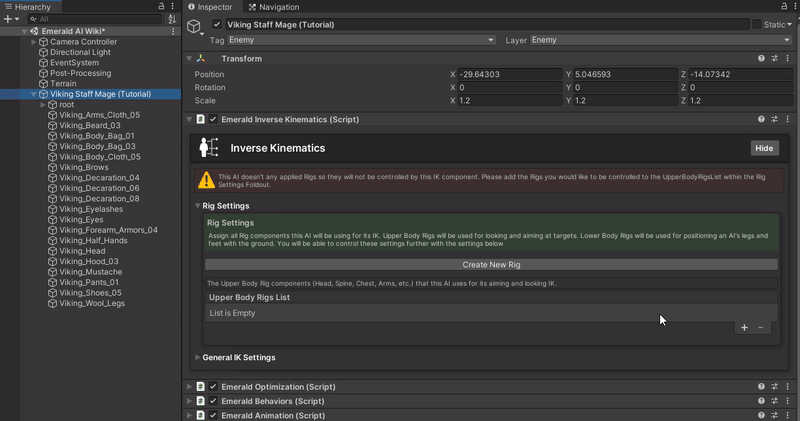
Task: Click Emerald Optimization script help icon
Action: (x=761, y=387)
